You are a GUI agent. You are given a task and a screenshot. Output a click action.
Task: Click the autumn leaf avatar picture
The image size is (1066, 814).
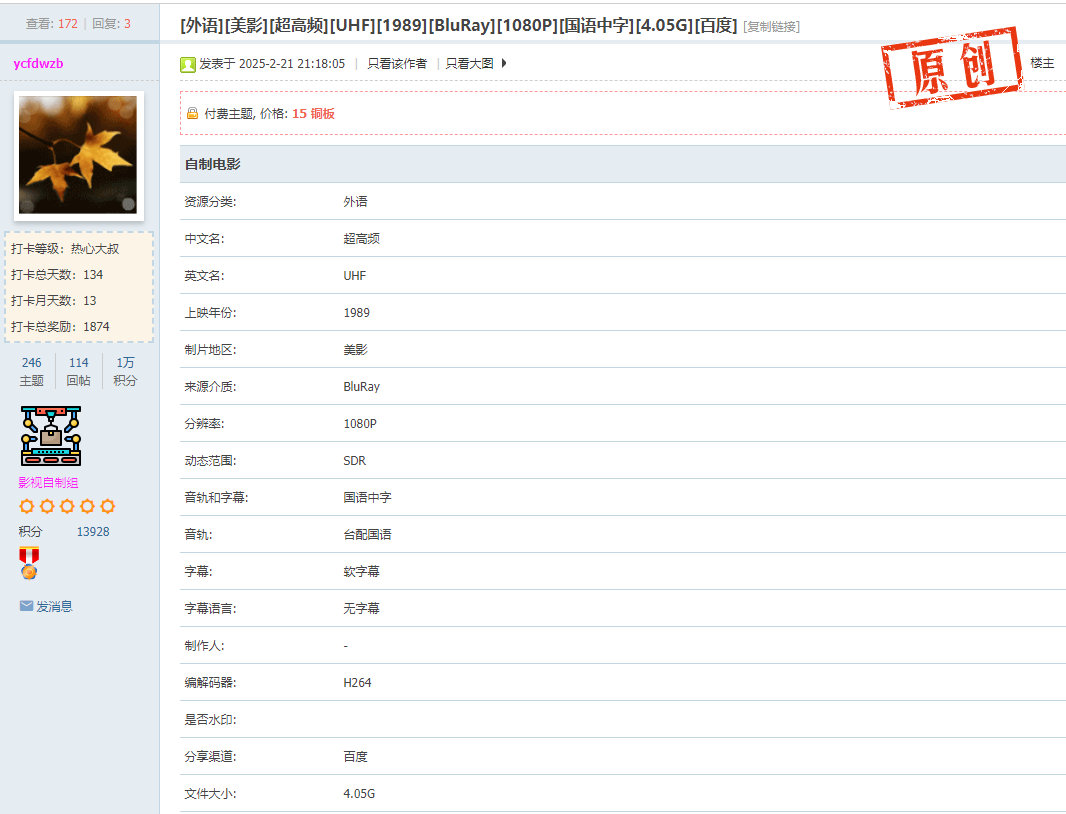[x=78, y=155]
